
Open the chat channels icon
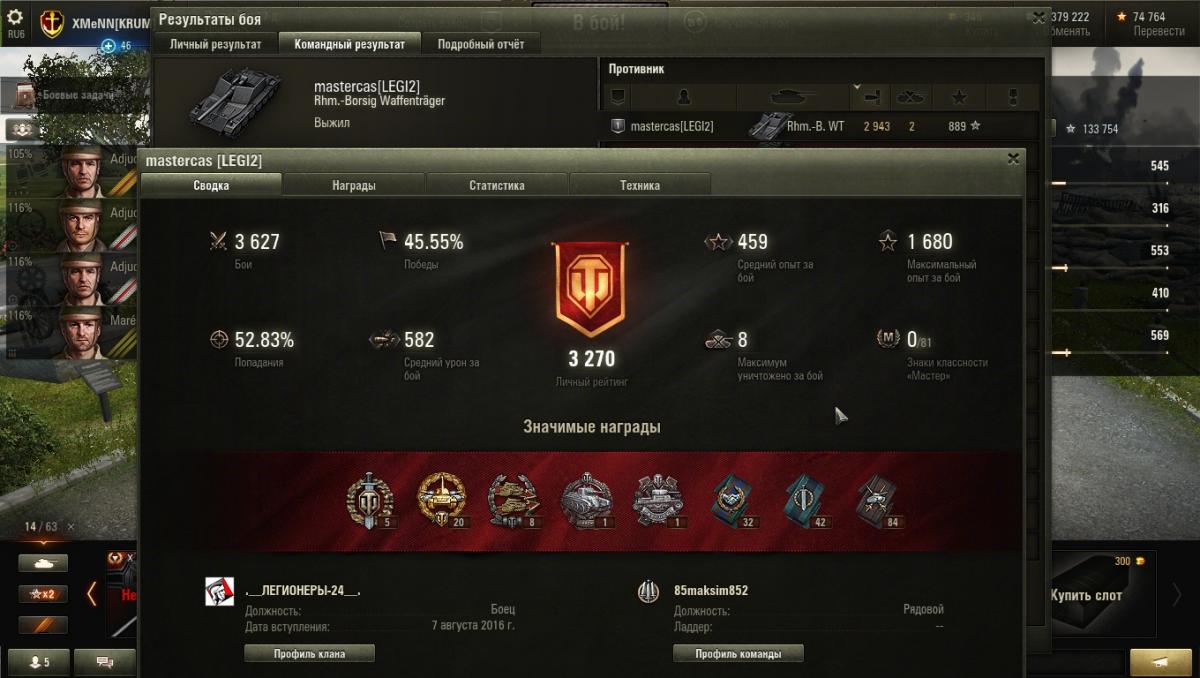point(104,662)
